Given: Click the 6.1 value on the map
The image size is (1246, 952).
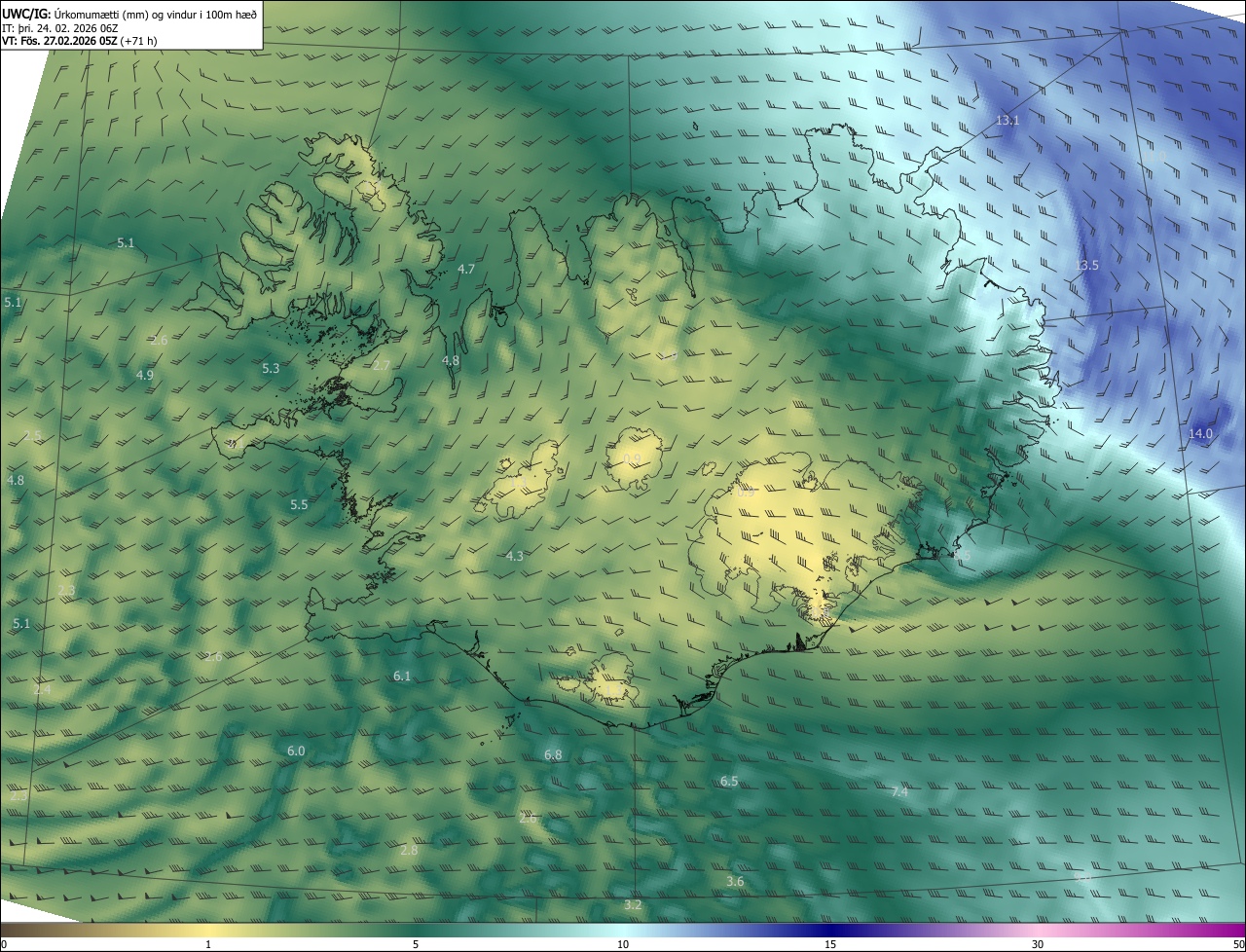Looking at the screenshot, I should point(402,676).
